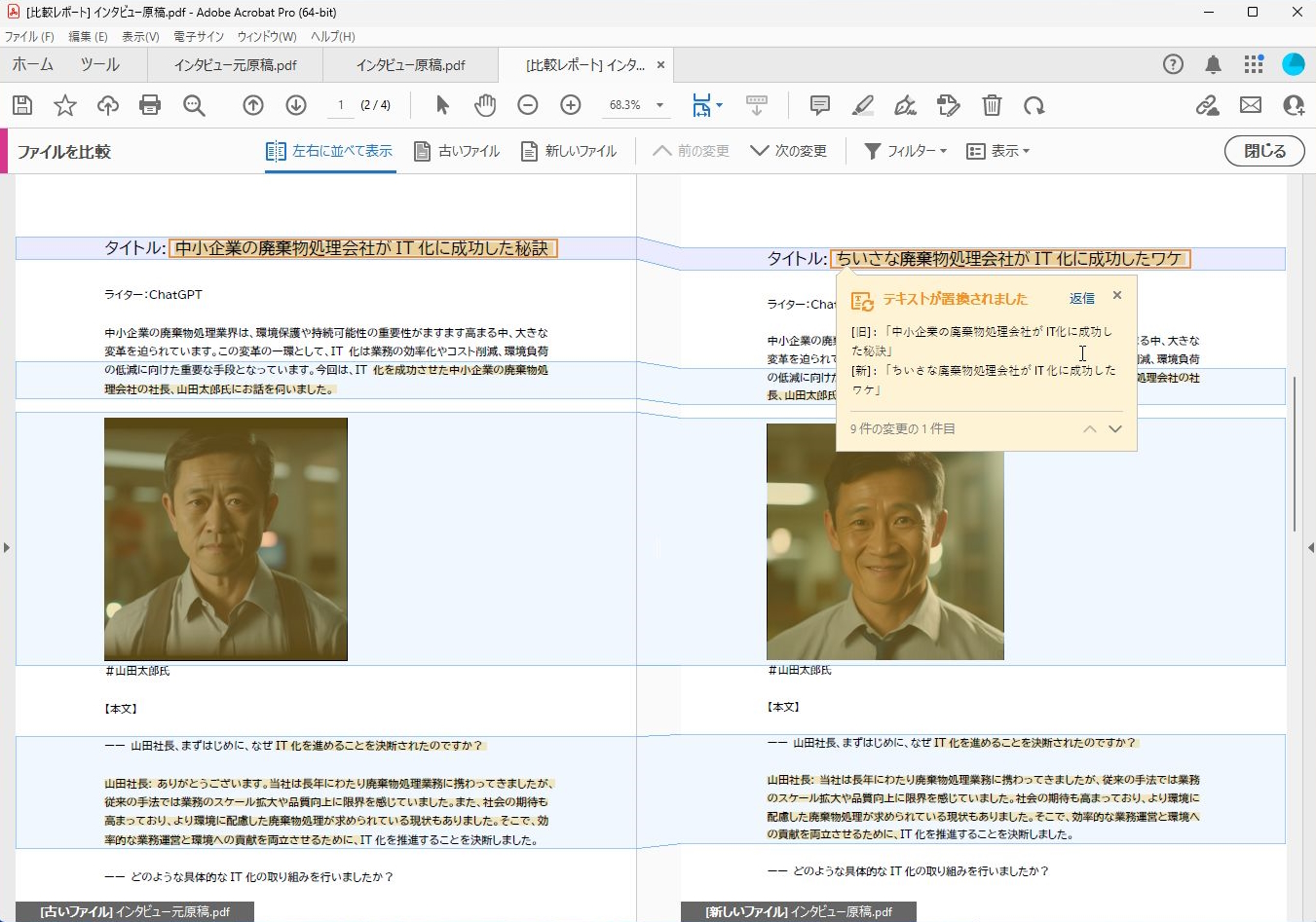Select the Highlight text tool

(862, 105)
